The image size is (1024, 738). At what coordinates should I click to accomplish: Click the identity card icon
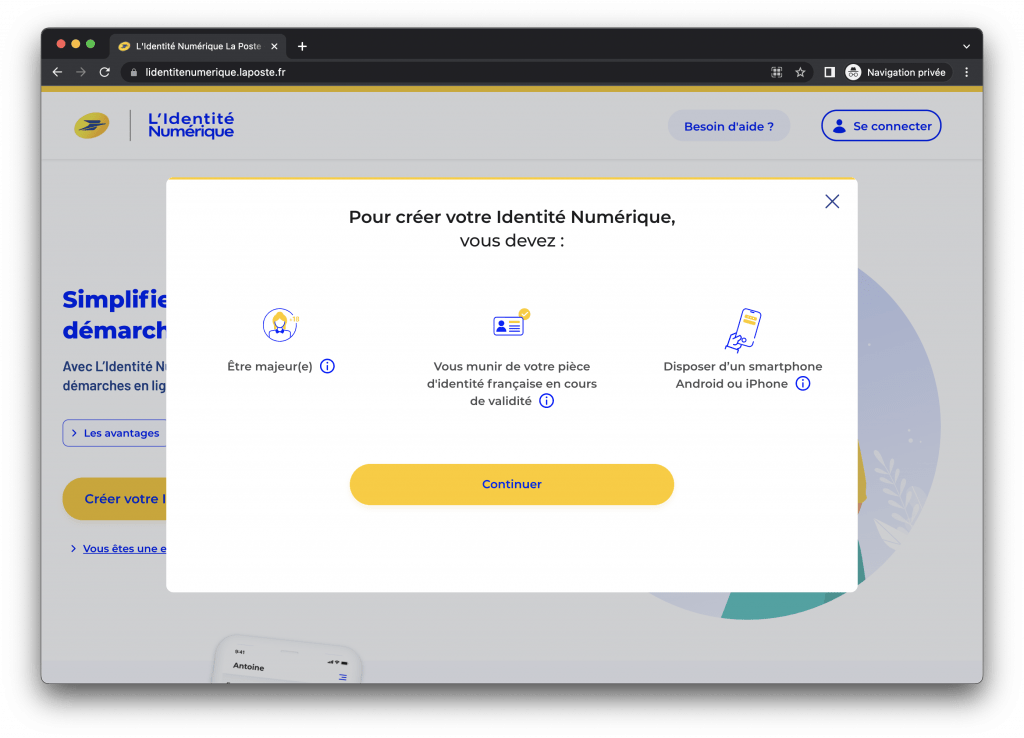pyautogui.click(x=511, y=323)
